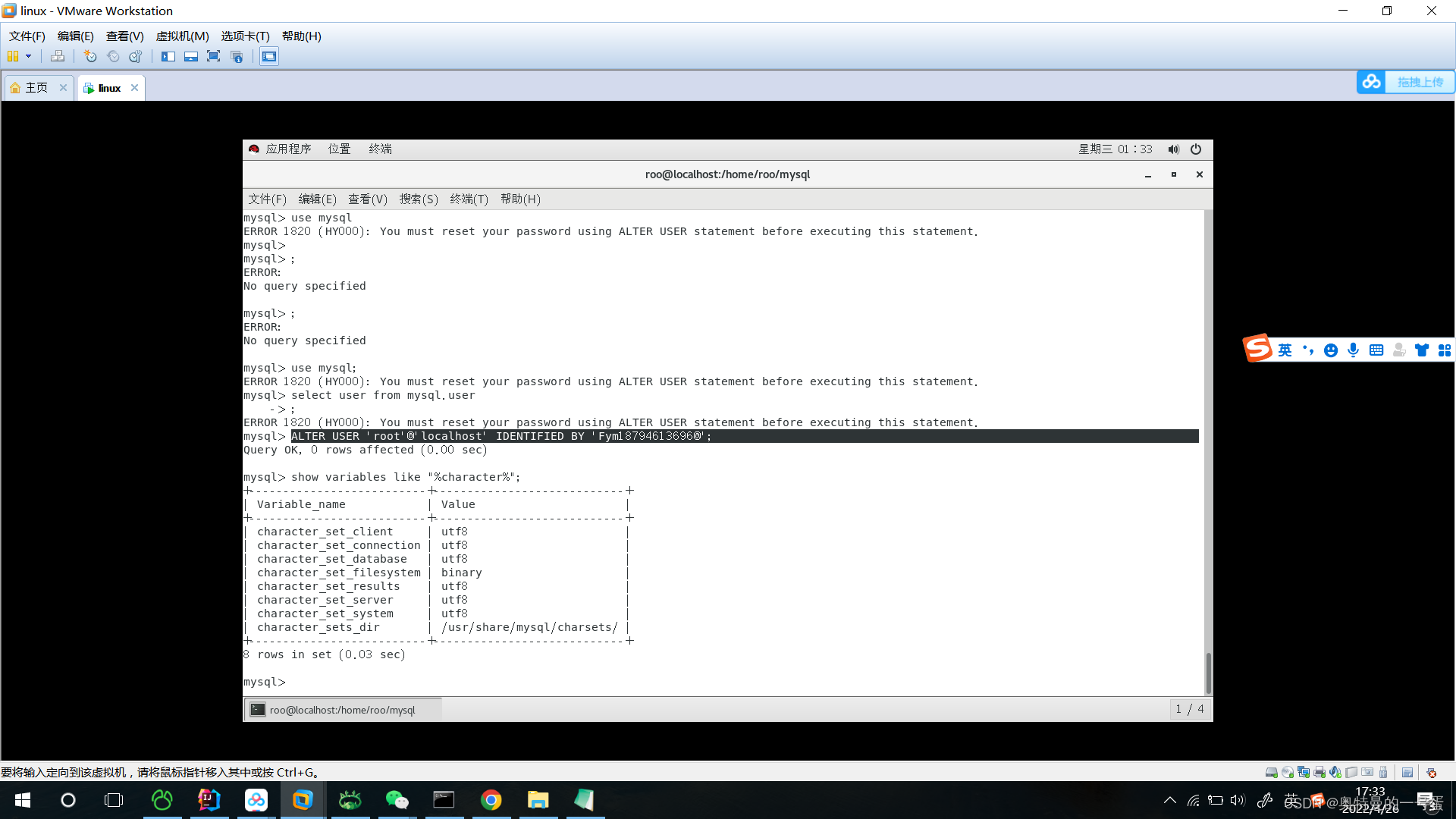Viewport: 1456px width, 819px height.
Task: Open terminal 查看(V) menu
Action: tap(368, 199)
